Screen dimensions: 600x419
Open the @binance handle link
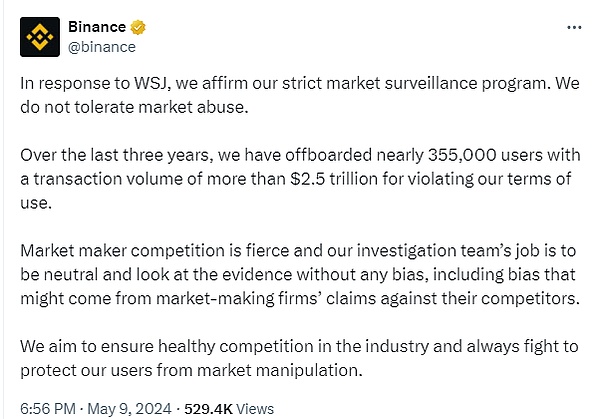pos(103,46)
